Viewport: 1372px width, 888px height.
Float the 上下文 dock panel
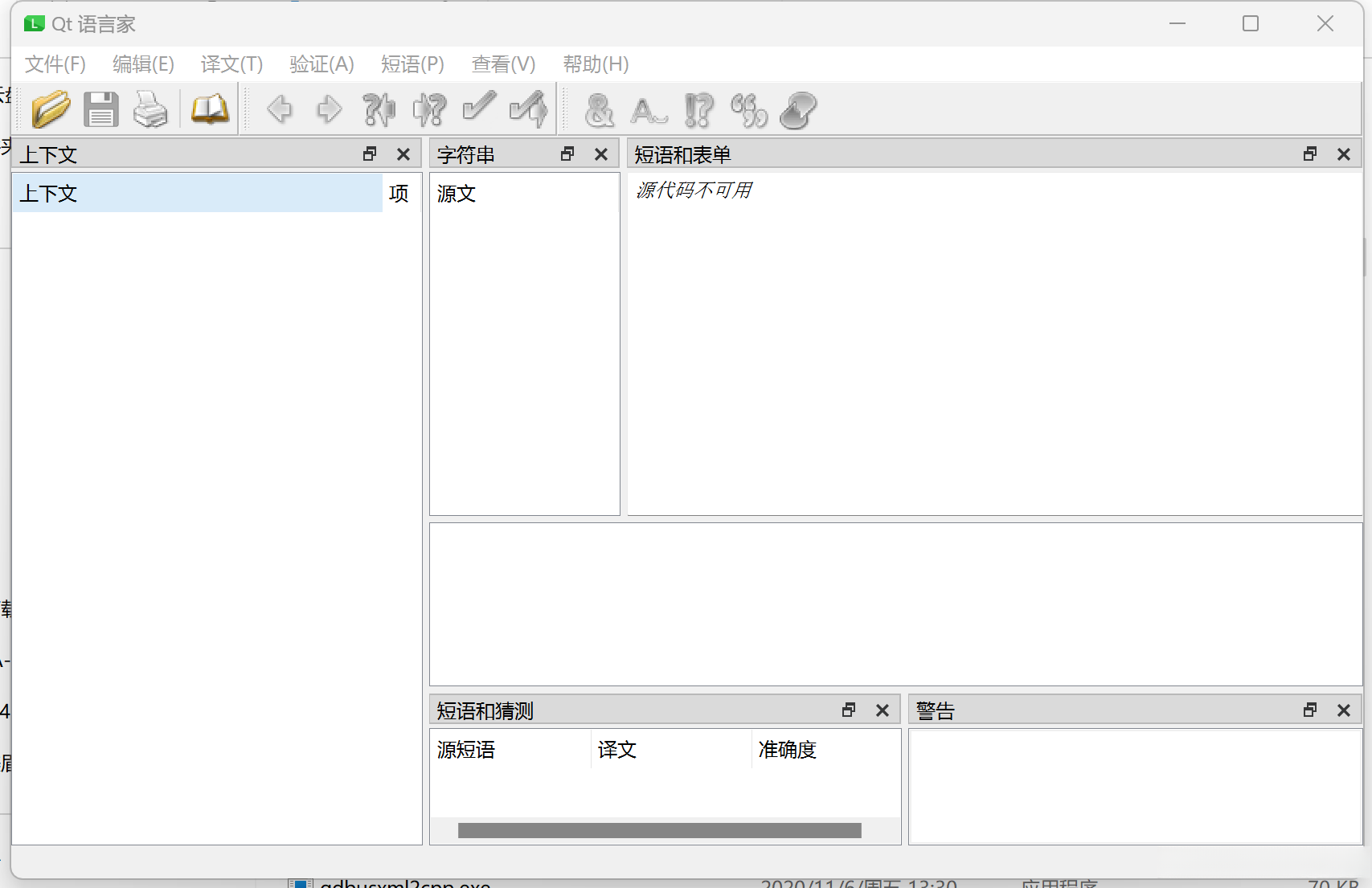coord(370,153)
